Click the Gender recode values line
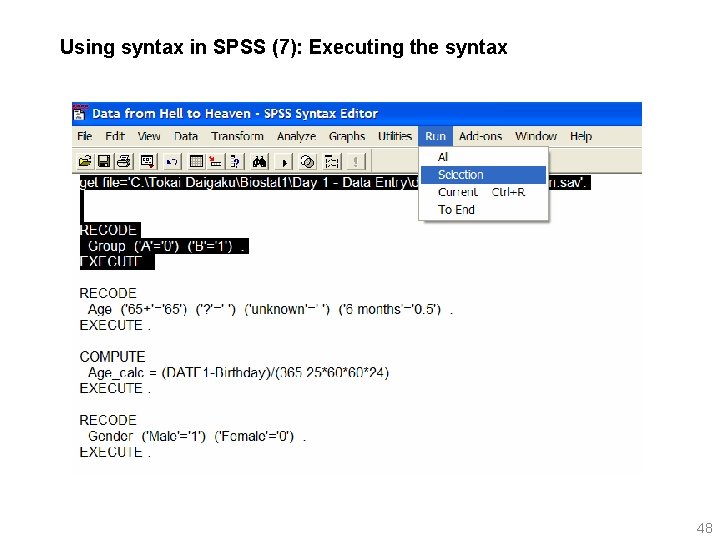This screenshot has height=540, width=720. click(197, 436)
